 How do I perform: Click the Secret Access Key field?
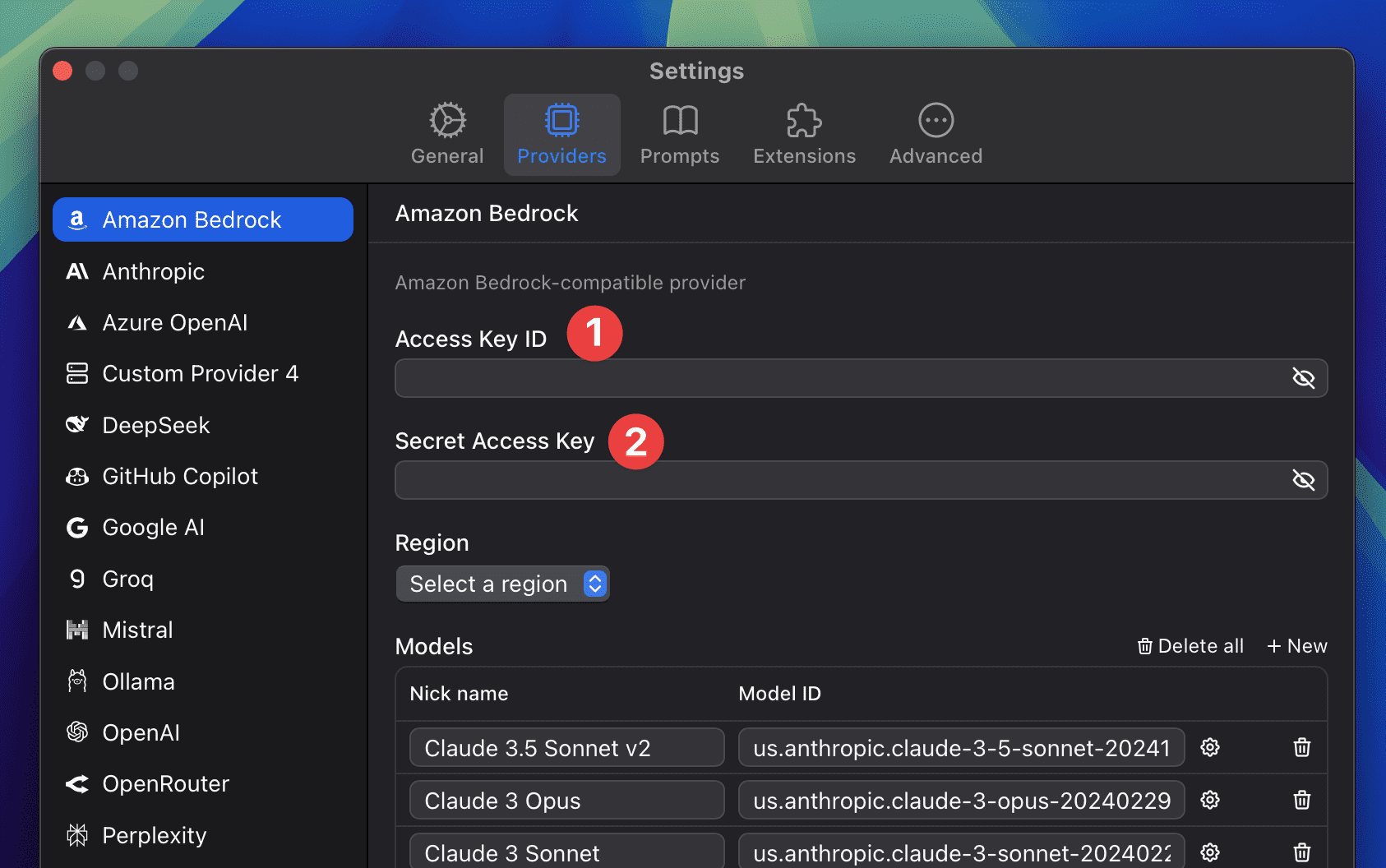coord(839,480)
